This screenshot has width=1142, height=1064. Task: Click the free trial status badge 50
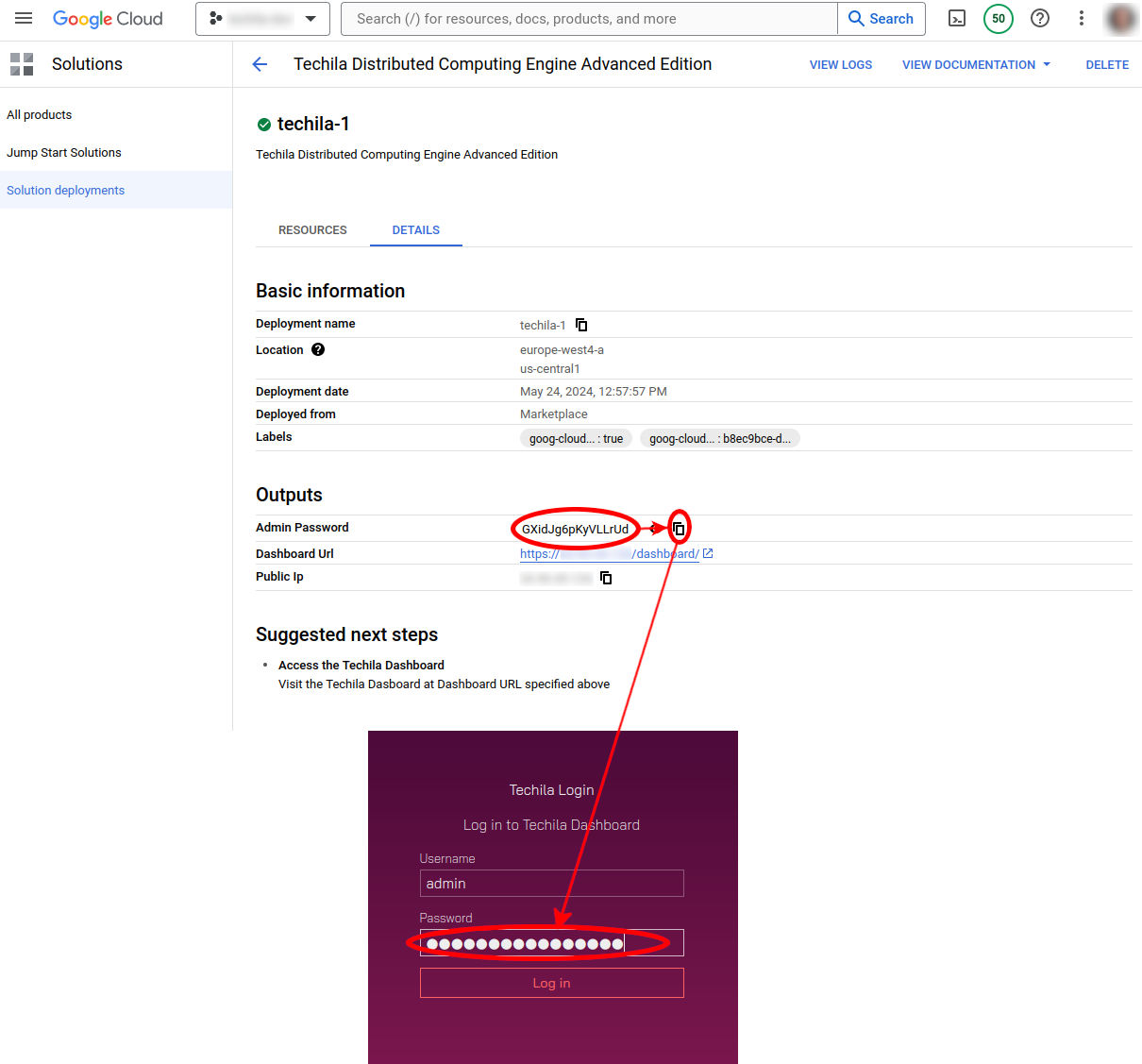pos(999,19)
